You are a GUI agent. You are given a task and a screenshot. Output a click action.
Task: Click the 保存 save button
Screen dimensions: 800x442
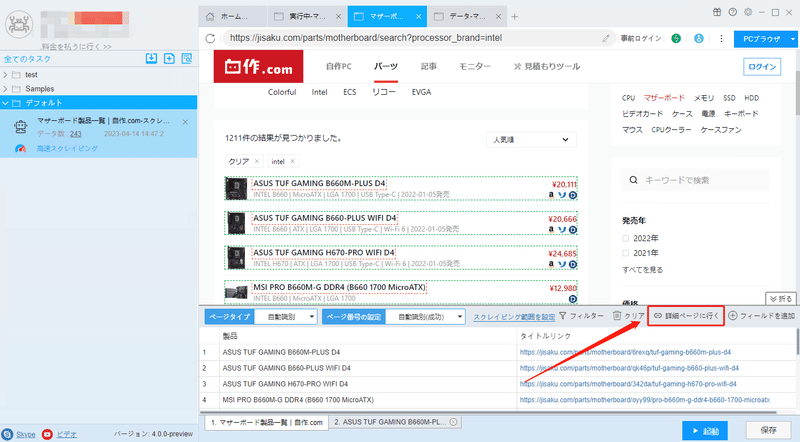point(768,430)
